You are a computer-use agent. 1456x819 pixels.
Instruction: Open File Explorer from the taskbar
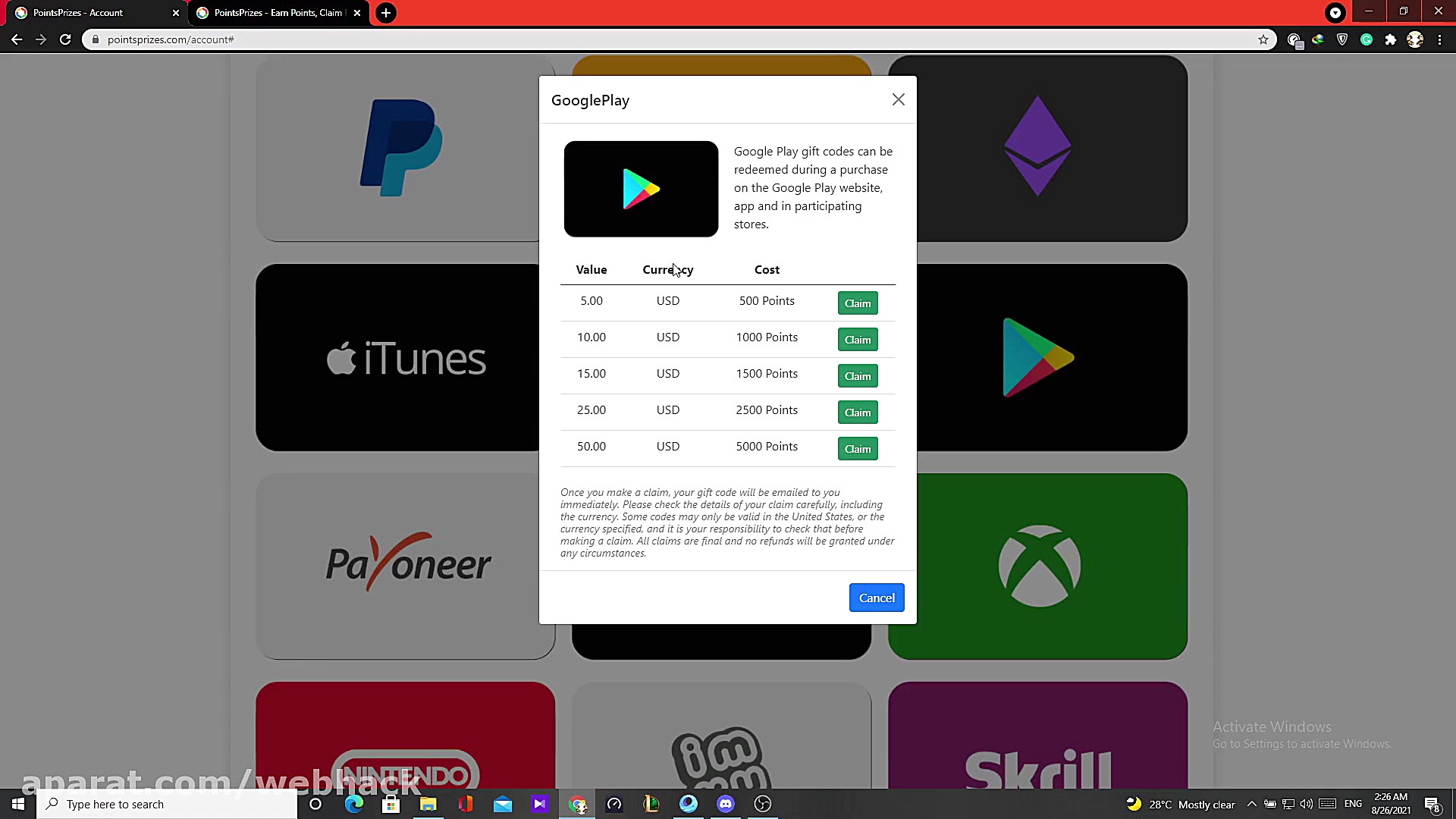pos(428,804)
